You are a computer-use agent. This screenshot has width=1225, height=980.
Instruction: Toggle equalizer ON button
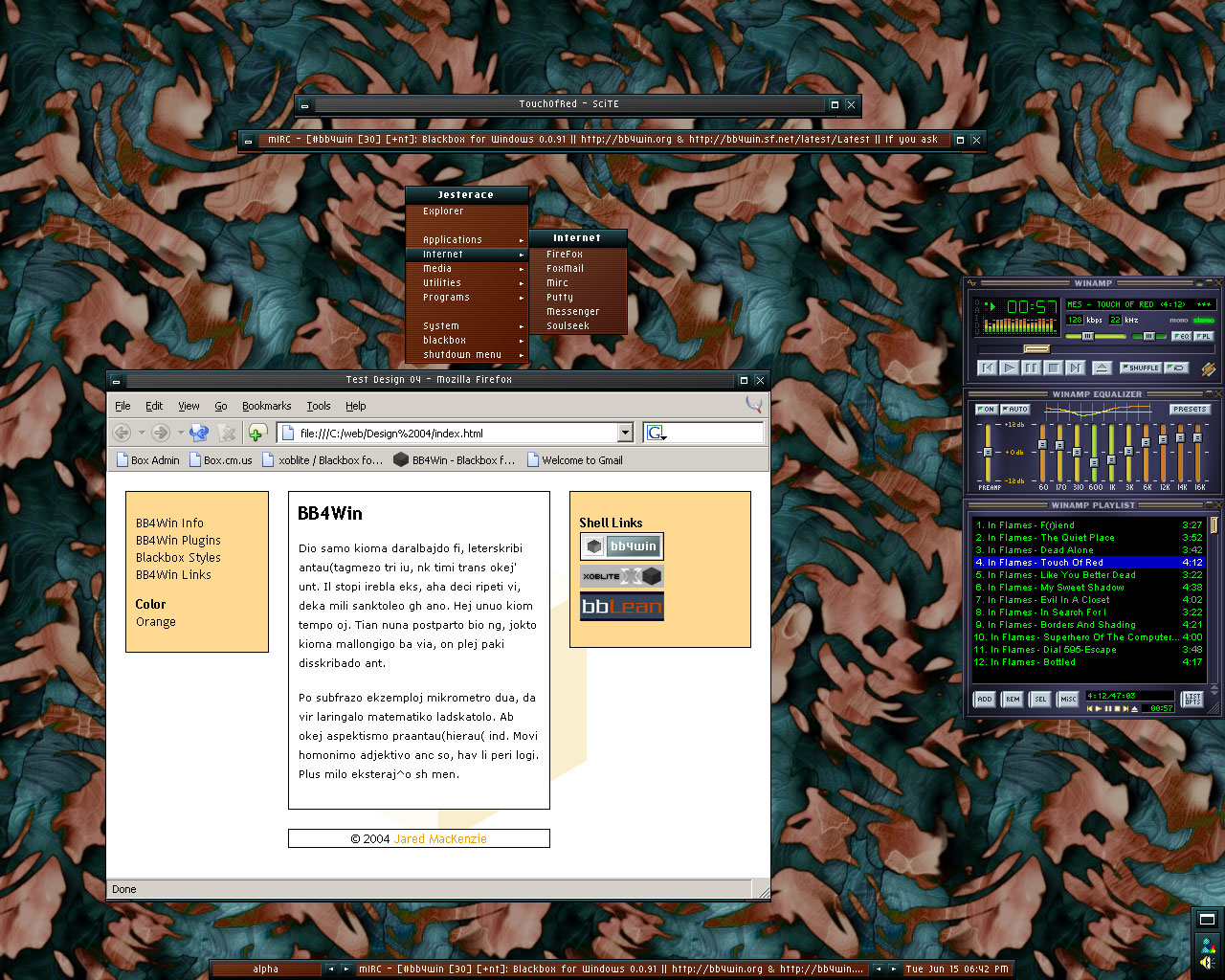point(987,409)
